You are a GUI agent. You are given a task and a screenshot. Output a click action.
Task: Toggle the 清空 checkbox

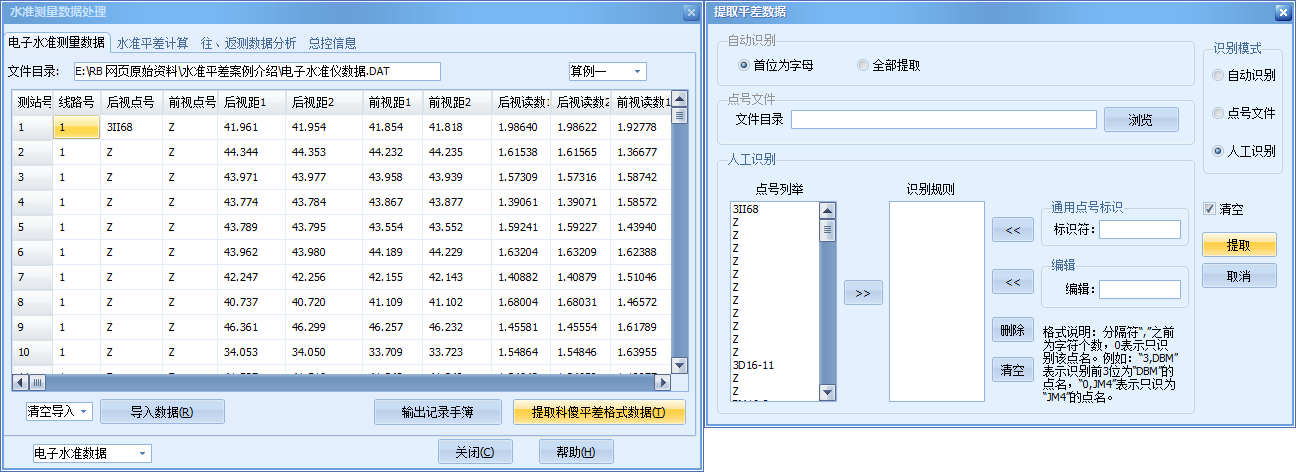click(x=1210, y=209)
